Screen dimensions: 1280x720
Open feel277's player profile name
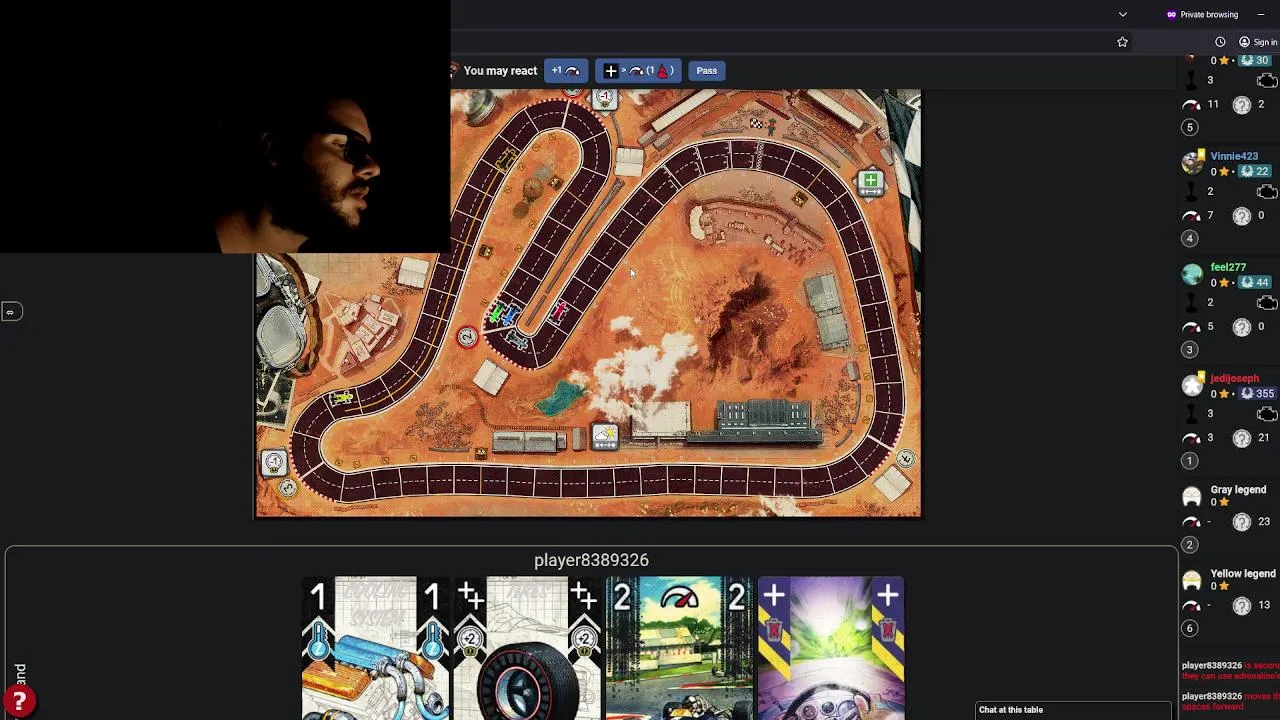point(1228,268)
